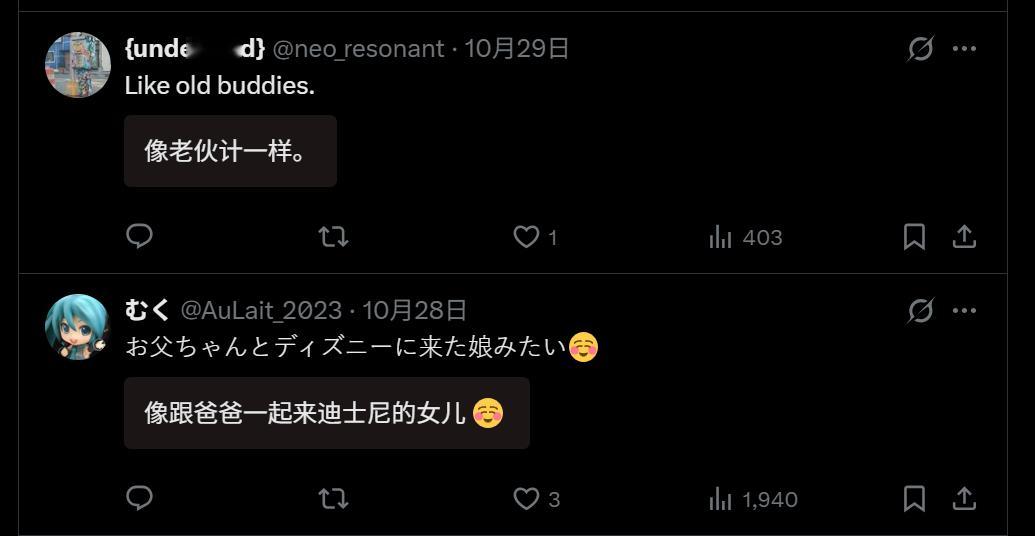Open more options for AuLait_2023 tweet
The image size is (1035, 536).
point(964,310)
